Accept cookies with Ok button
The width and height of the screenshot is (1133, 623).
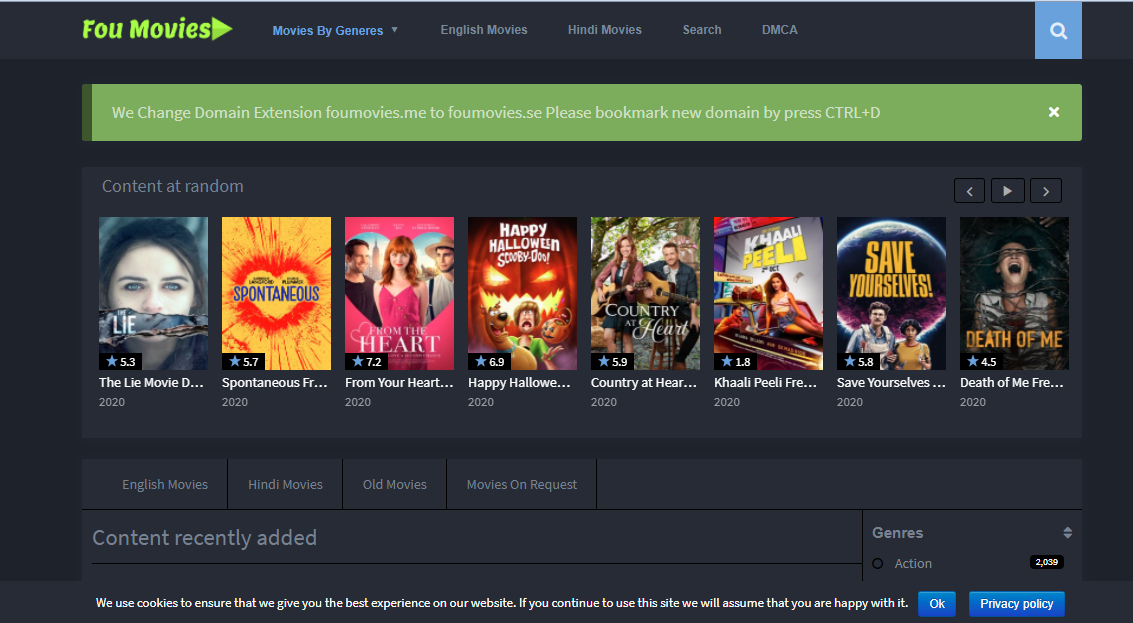coord(937,603)
